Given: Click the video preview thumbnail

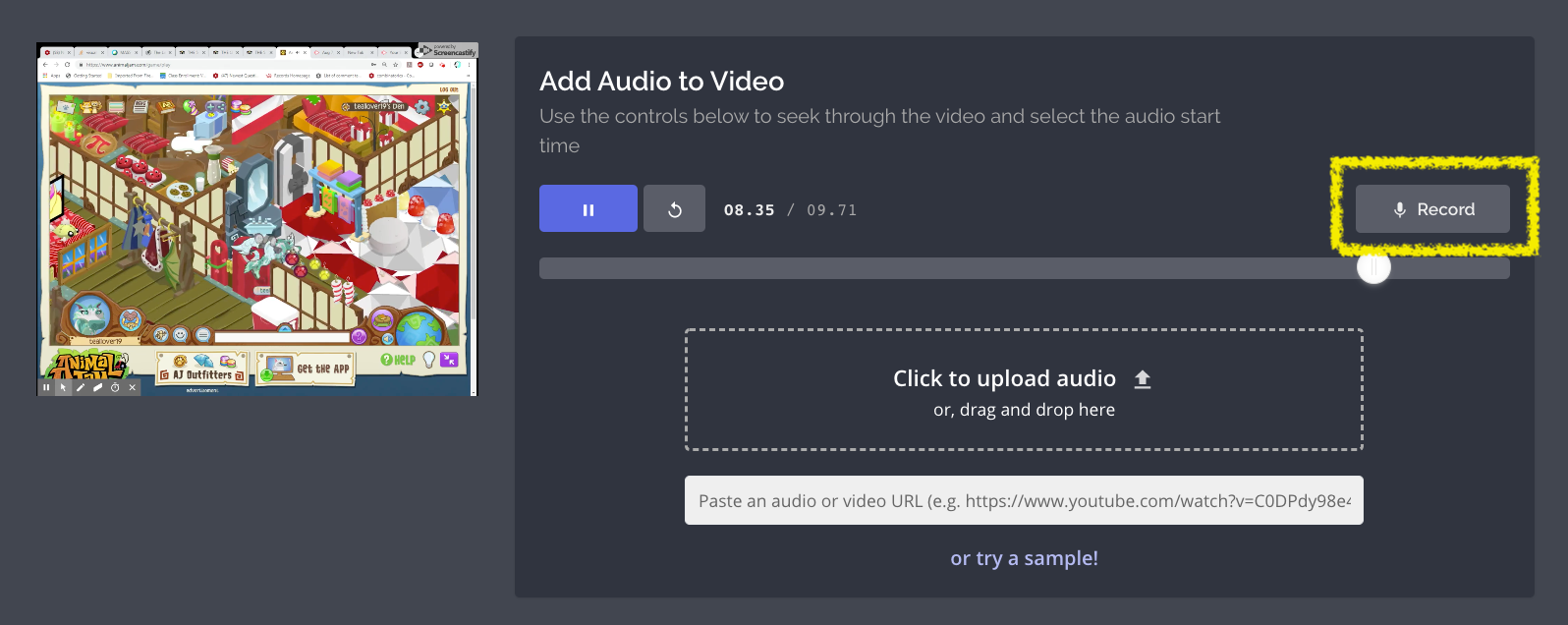Looking at the screenshot, I should pos(257,219).
